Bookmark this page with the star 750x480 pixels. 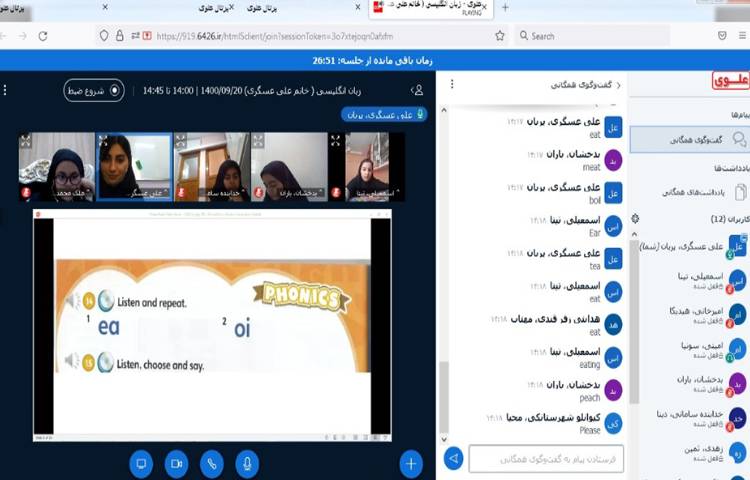(500, 36)
